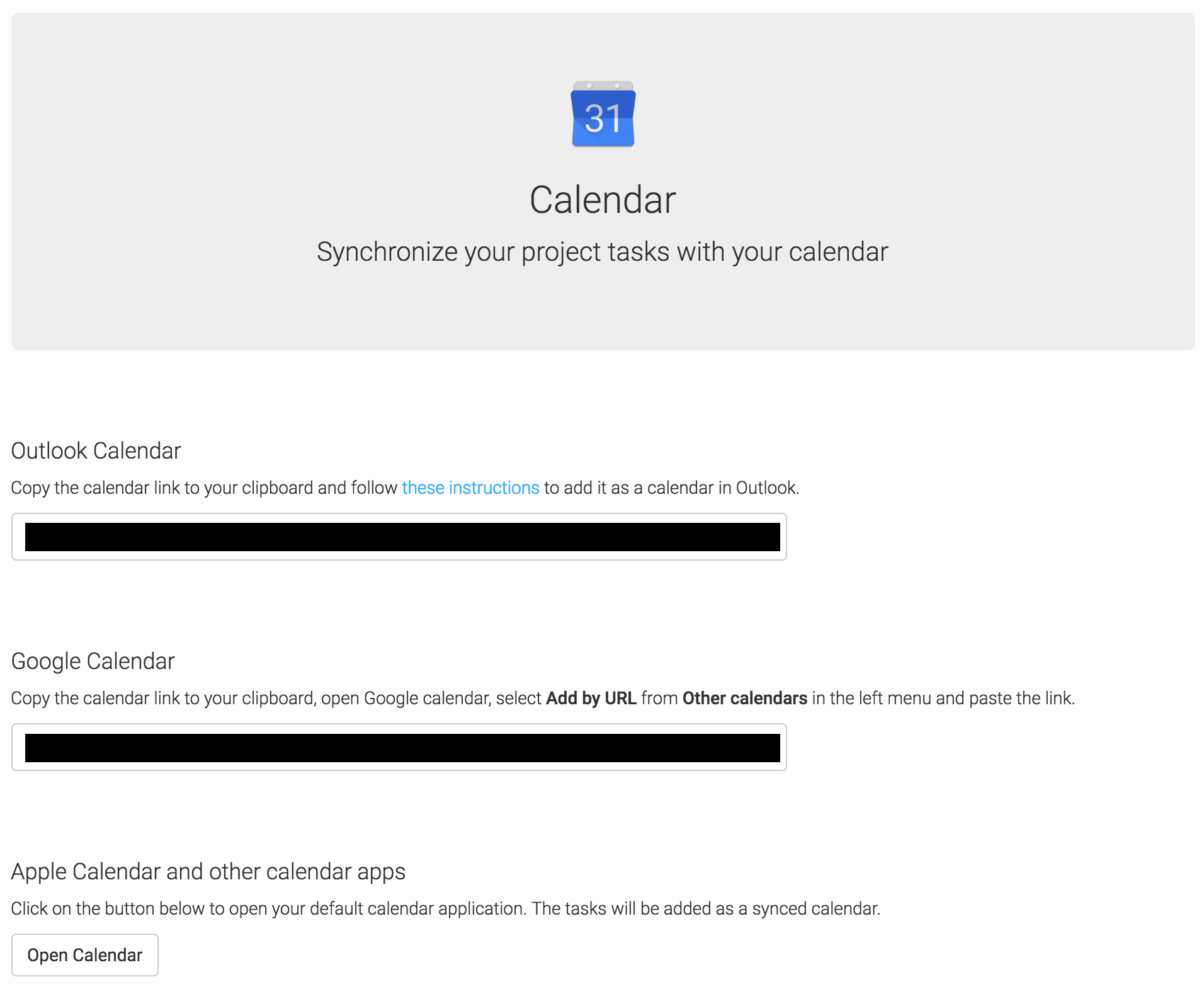
Task: Click the bold 'Other calendars' text
Action: [744, 698]
